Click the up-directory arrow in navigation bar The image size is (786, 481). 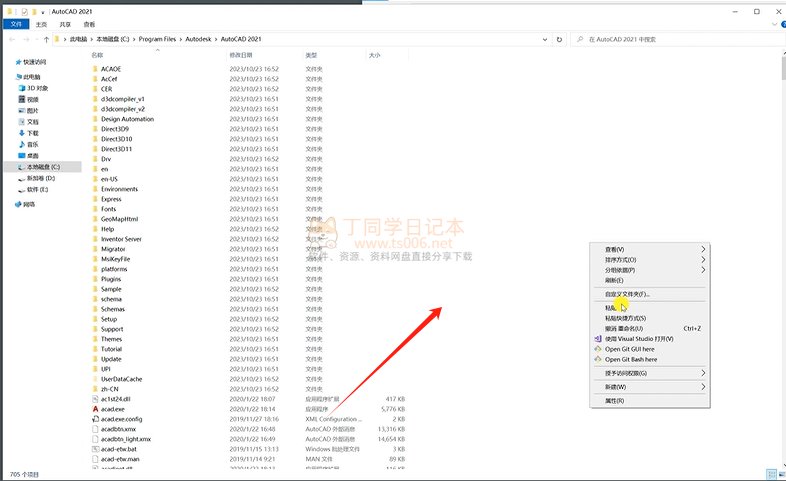coord(48,39)
